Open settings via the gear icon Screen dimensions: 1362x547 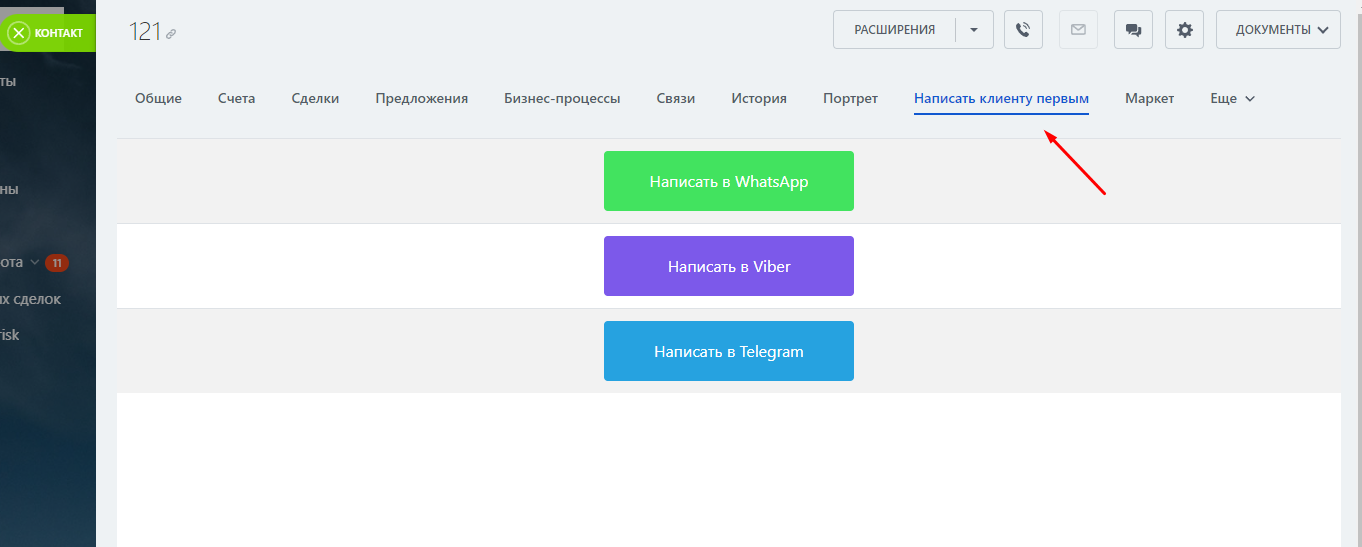click(x=1185, y=30)
